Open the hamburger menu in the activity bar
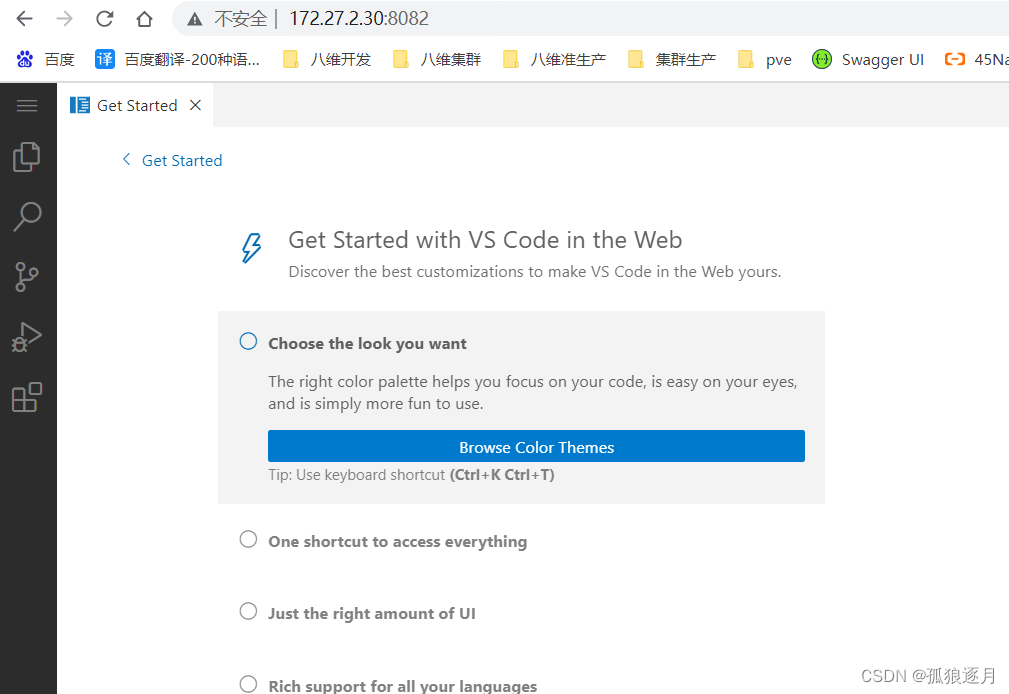This screenshot has height=694, width=1009. coord(27,104)
